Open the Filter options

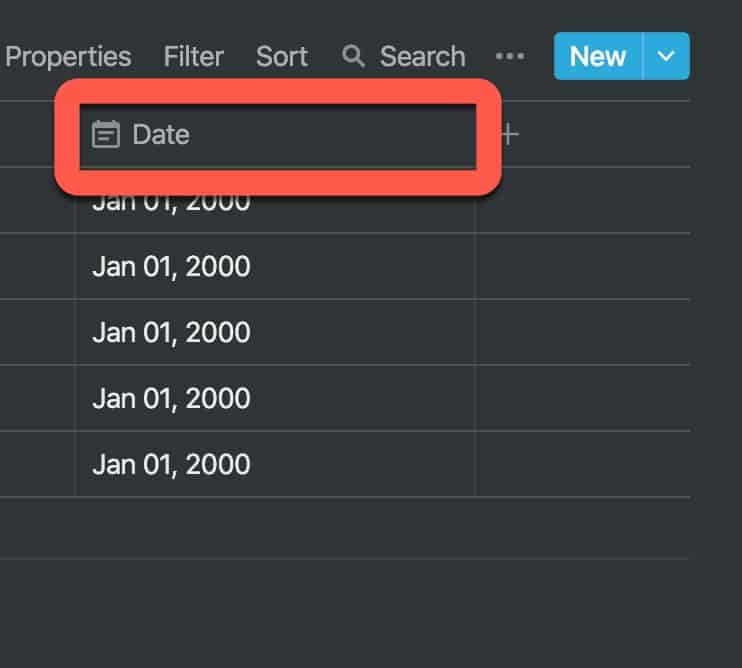(194, 56)
